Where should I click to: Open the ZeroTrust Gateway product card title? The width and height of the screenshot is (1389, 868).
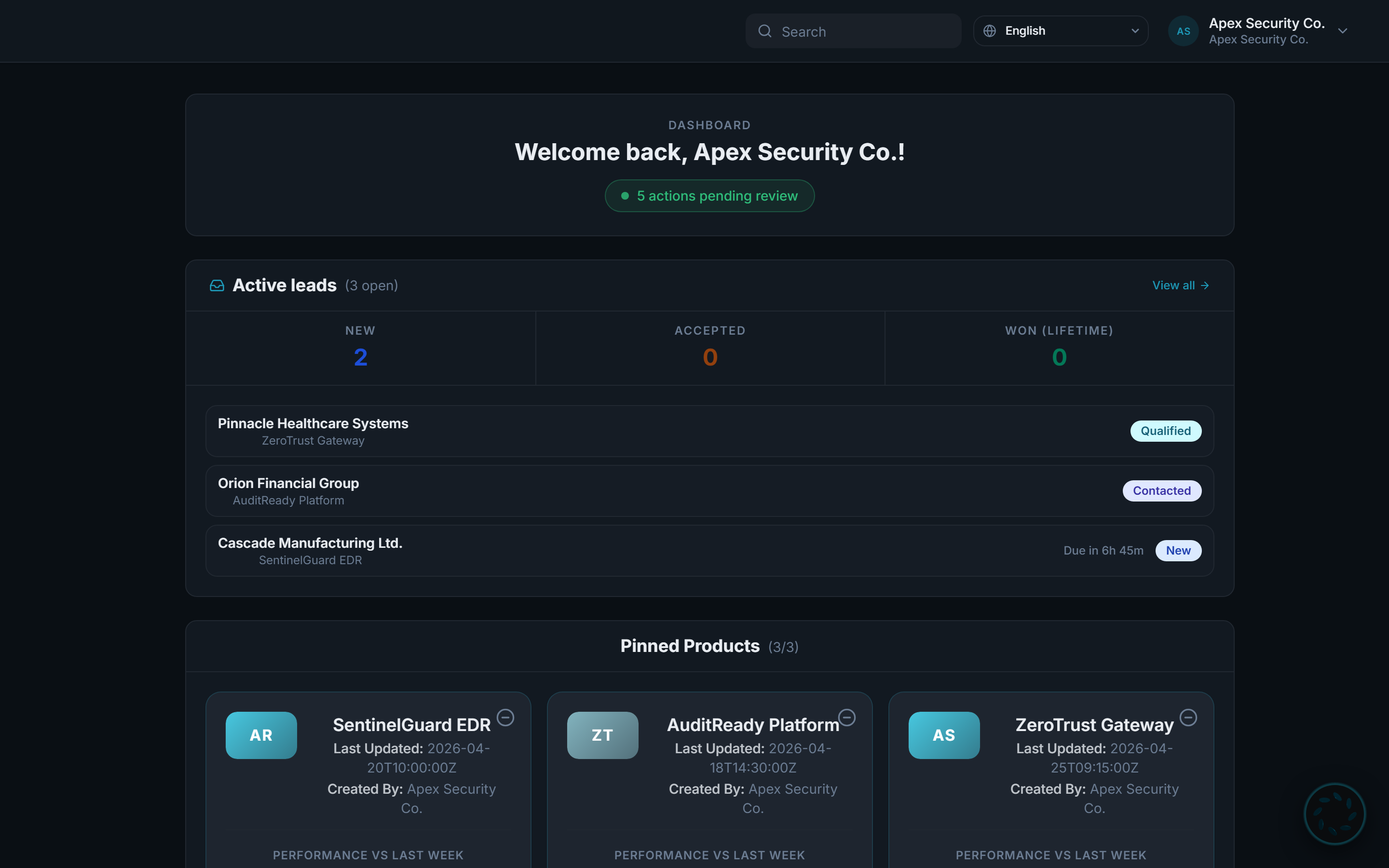(x=1094, y=725)
